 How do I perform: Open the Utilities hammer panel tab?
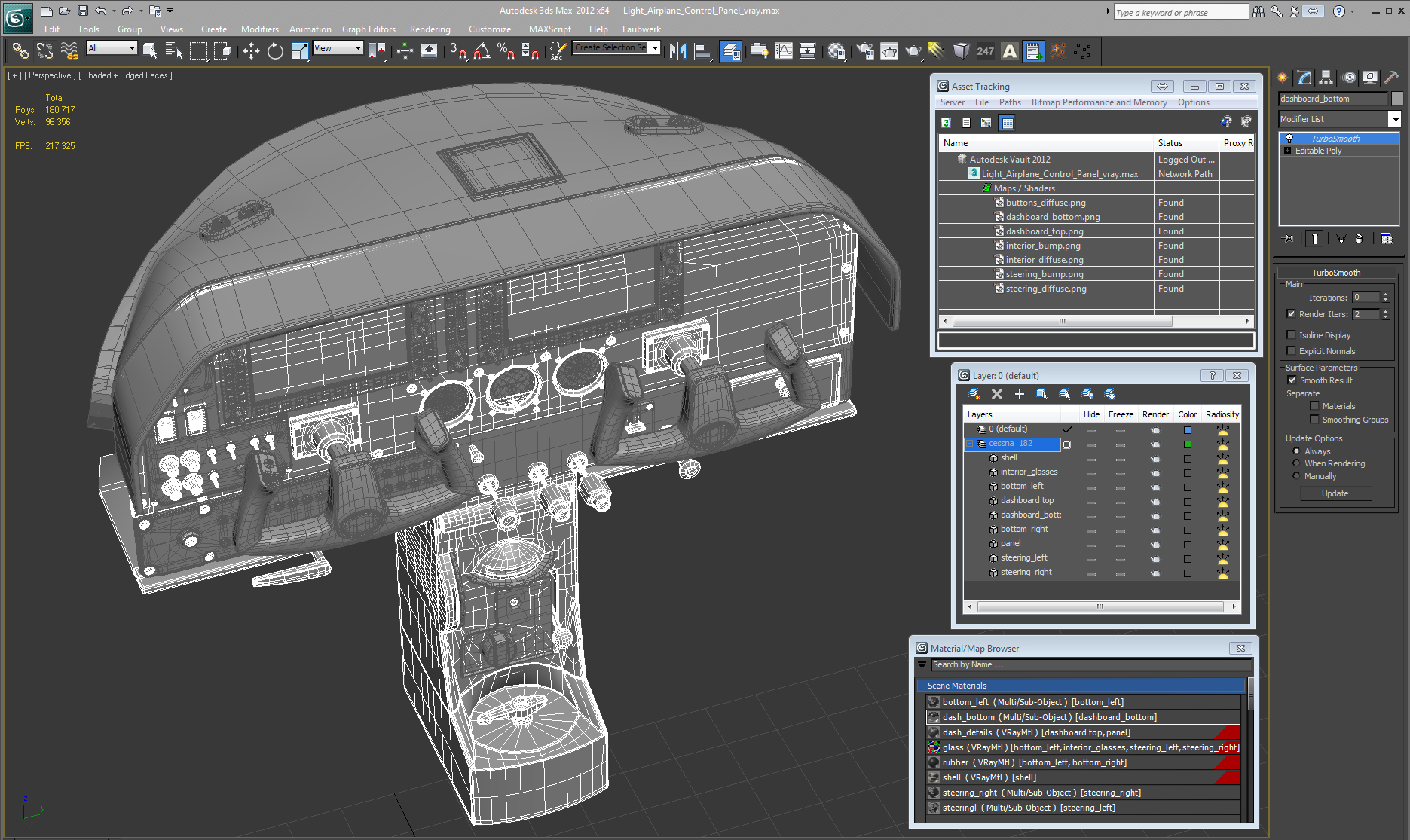pos(1391,77)
